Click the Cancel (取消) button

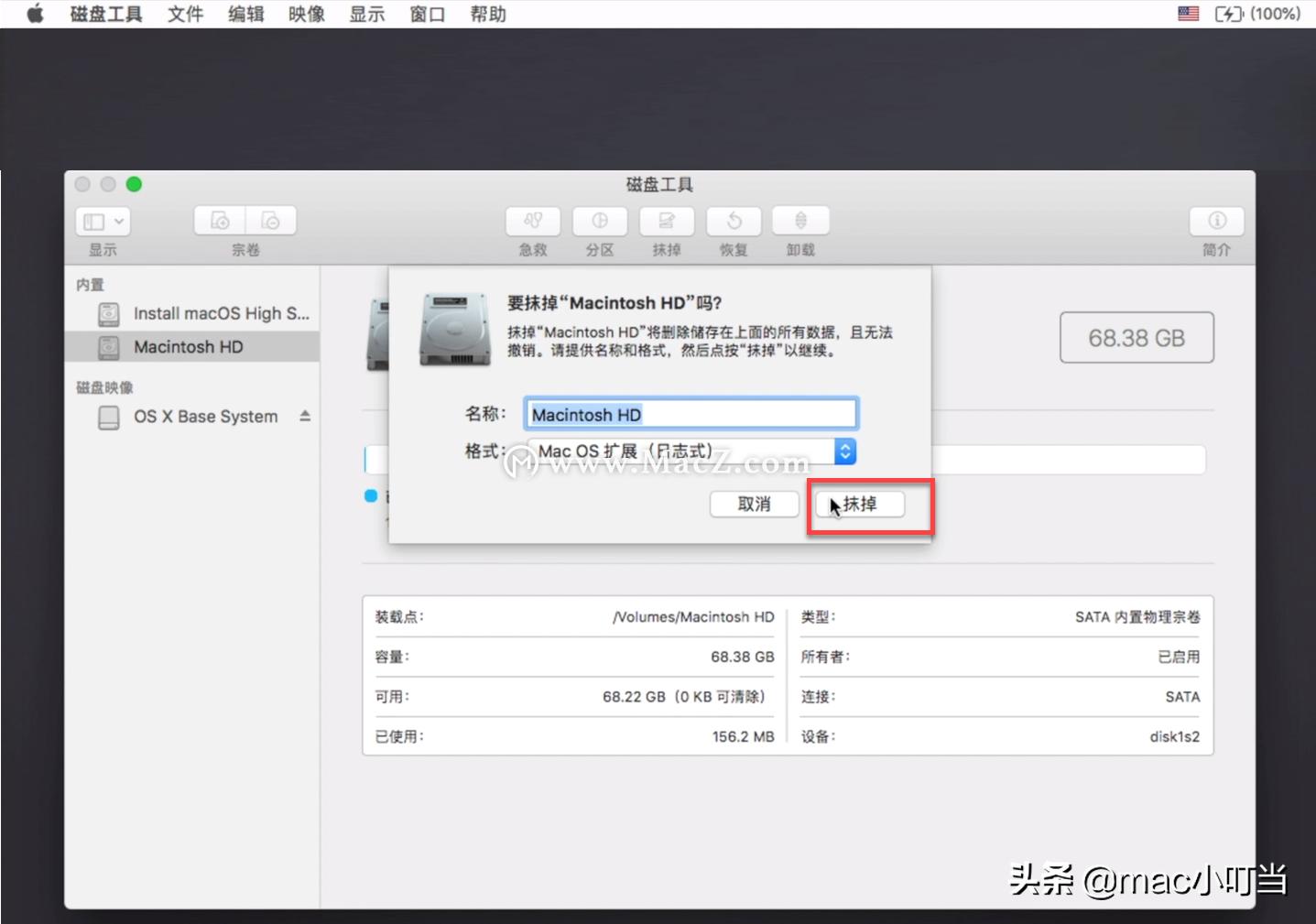(x=754, y=504)
